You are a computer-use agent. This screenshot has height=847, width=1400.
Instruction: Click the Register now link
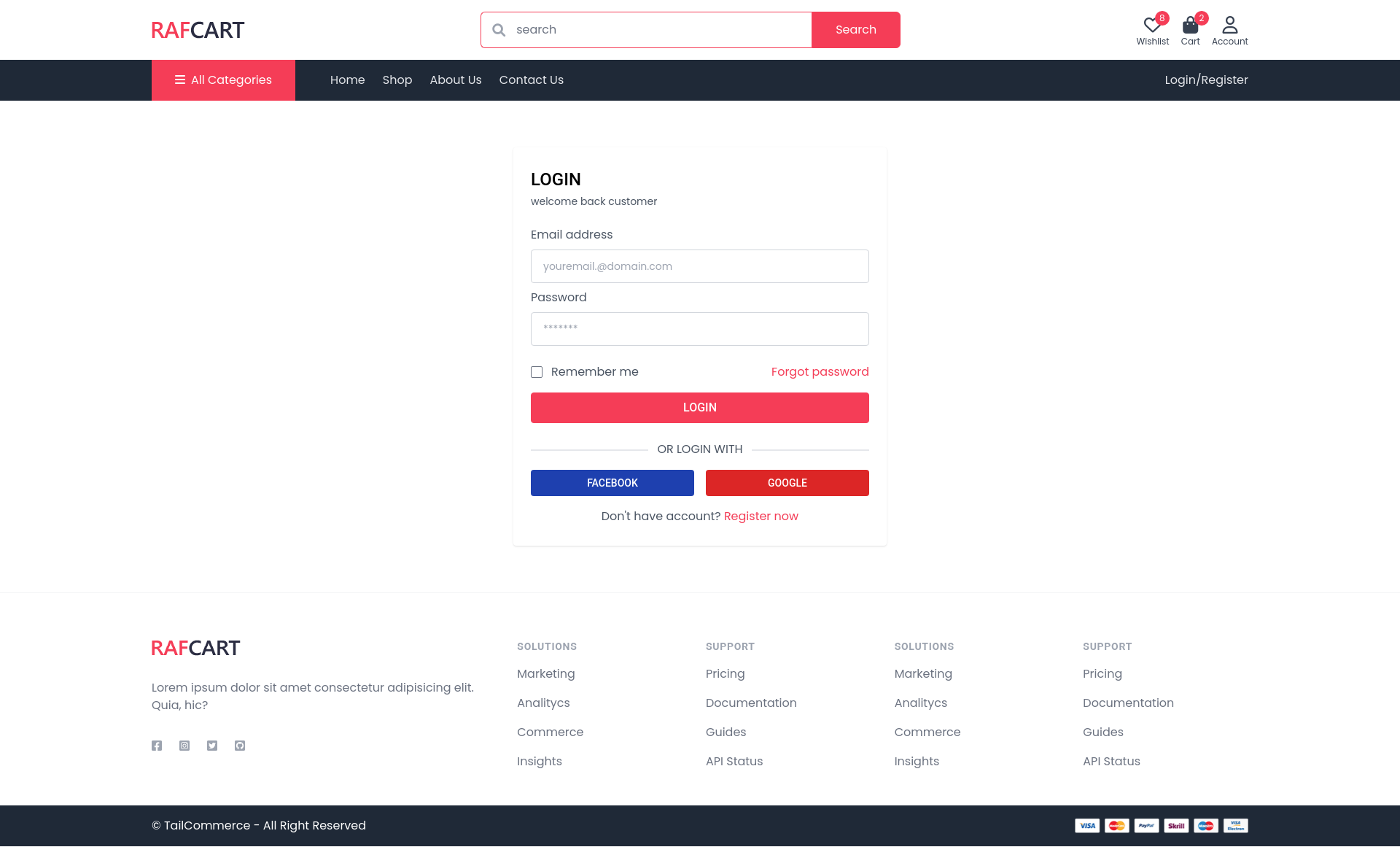(x=761, y=517)
